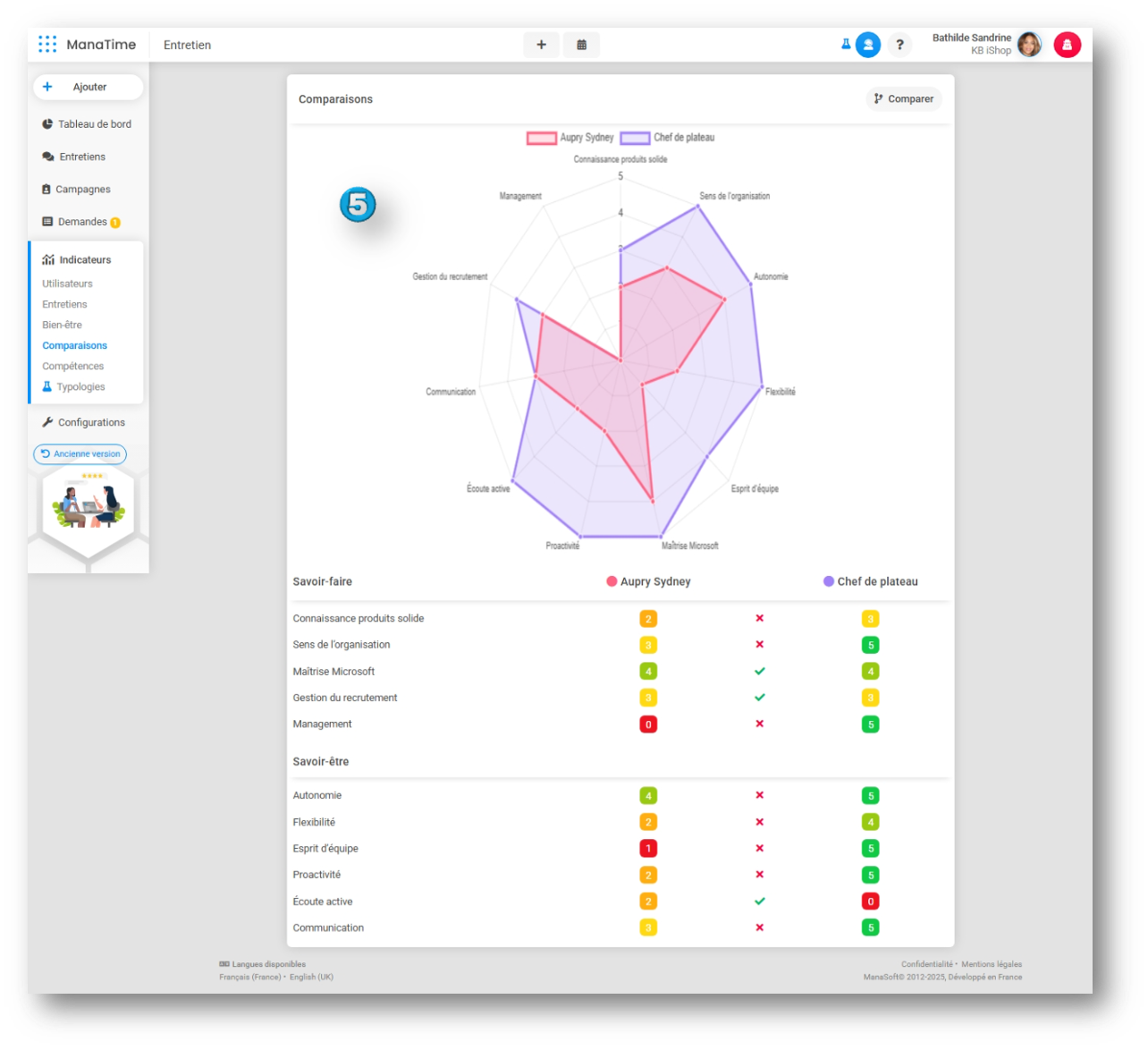Open the Mentions légales footer link
The image size is (1148, 1050).
click(x=992, y=964)
